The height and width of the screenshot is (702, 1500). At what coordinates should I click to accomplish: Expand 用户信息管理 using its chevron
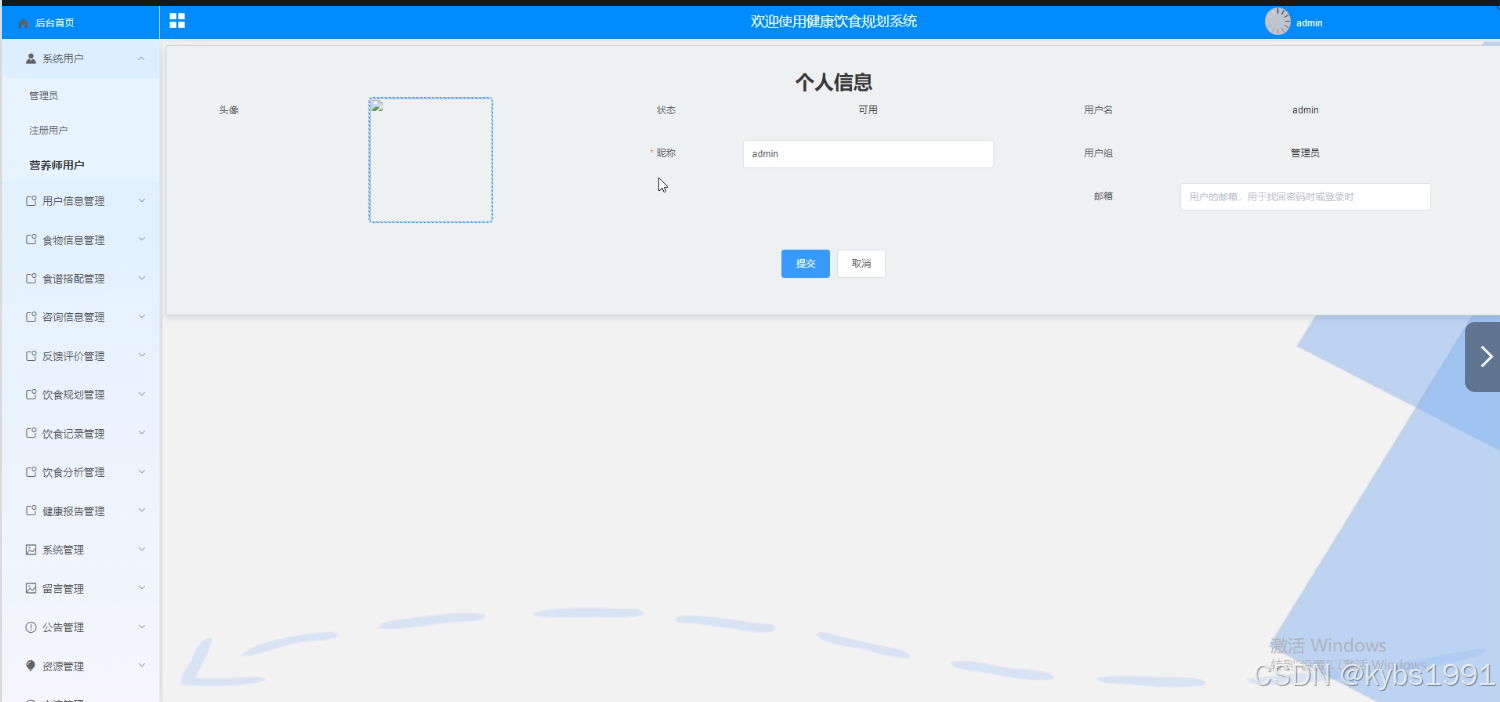tap(141, 201)
